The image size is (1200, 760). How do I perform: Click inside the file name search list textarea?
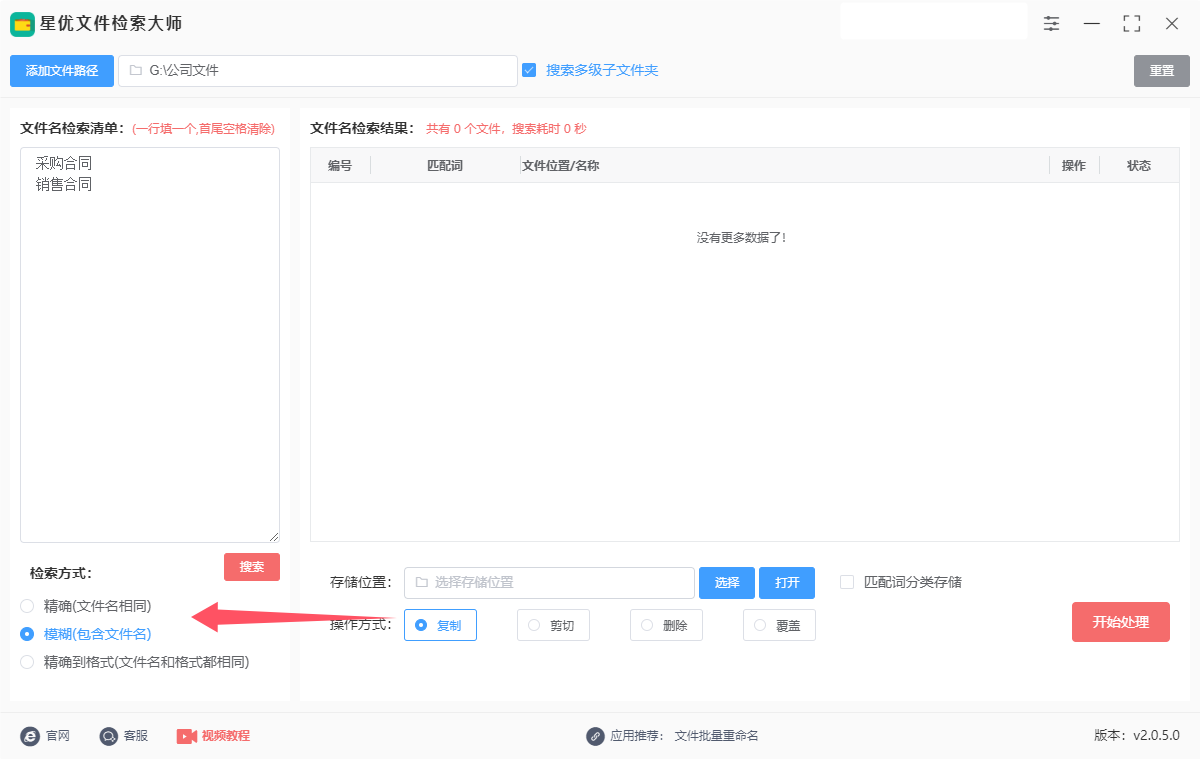point(150,345)
